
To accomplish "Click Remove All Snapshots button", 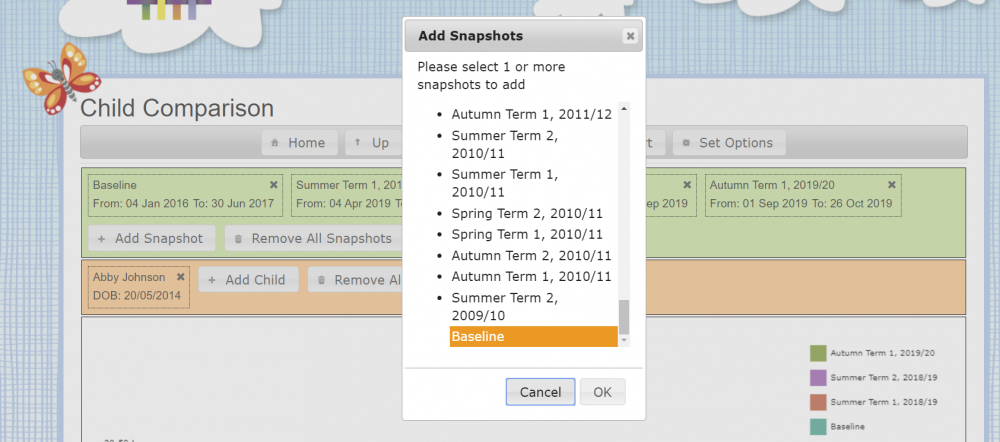I will coord(313,239).
